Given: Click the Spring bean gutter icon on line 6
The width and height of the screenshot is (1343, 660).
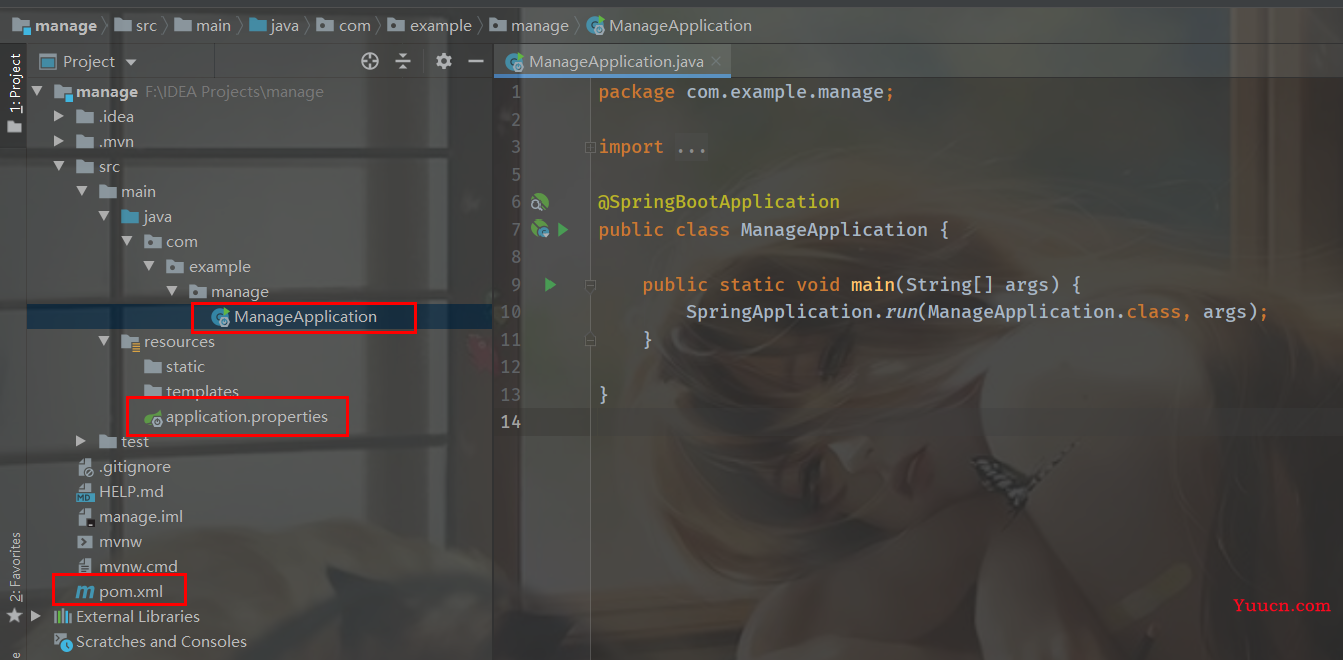Looking at the screenshot, I should click(x=540, y=202).
